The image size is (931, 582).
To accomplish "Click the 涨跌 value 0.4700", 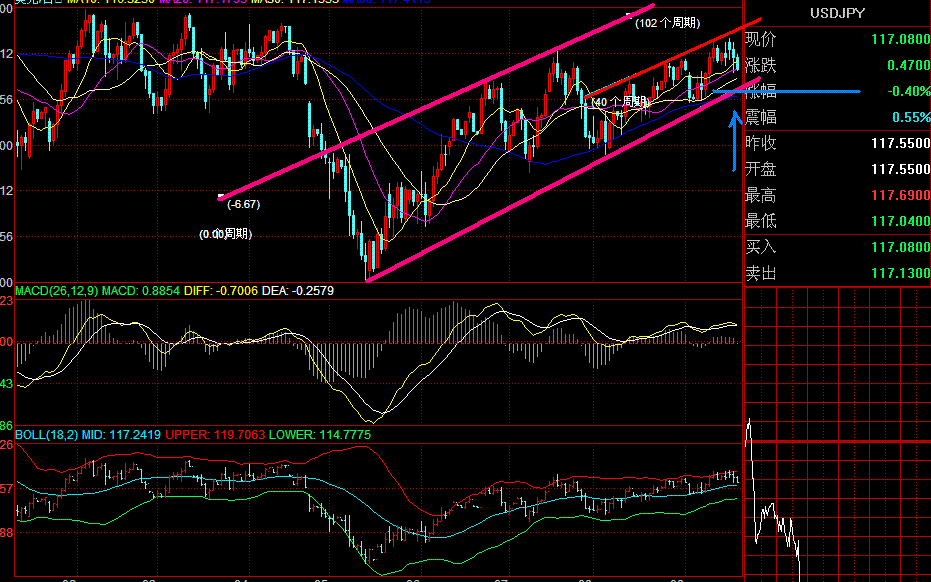I will pyautogui.click(x=908, y=65).
